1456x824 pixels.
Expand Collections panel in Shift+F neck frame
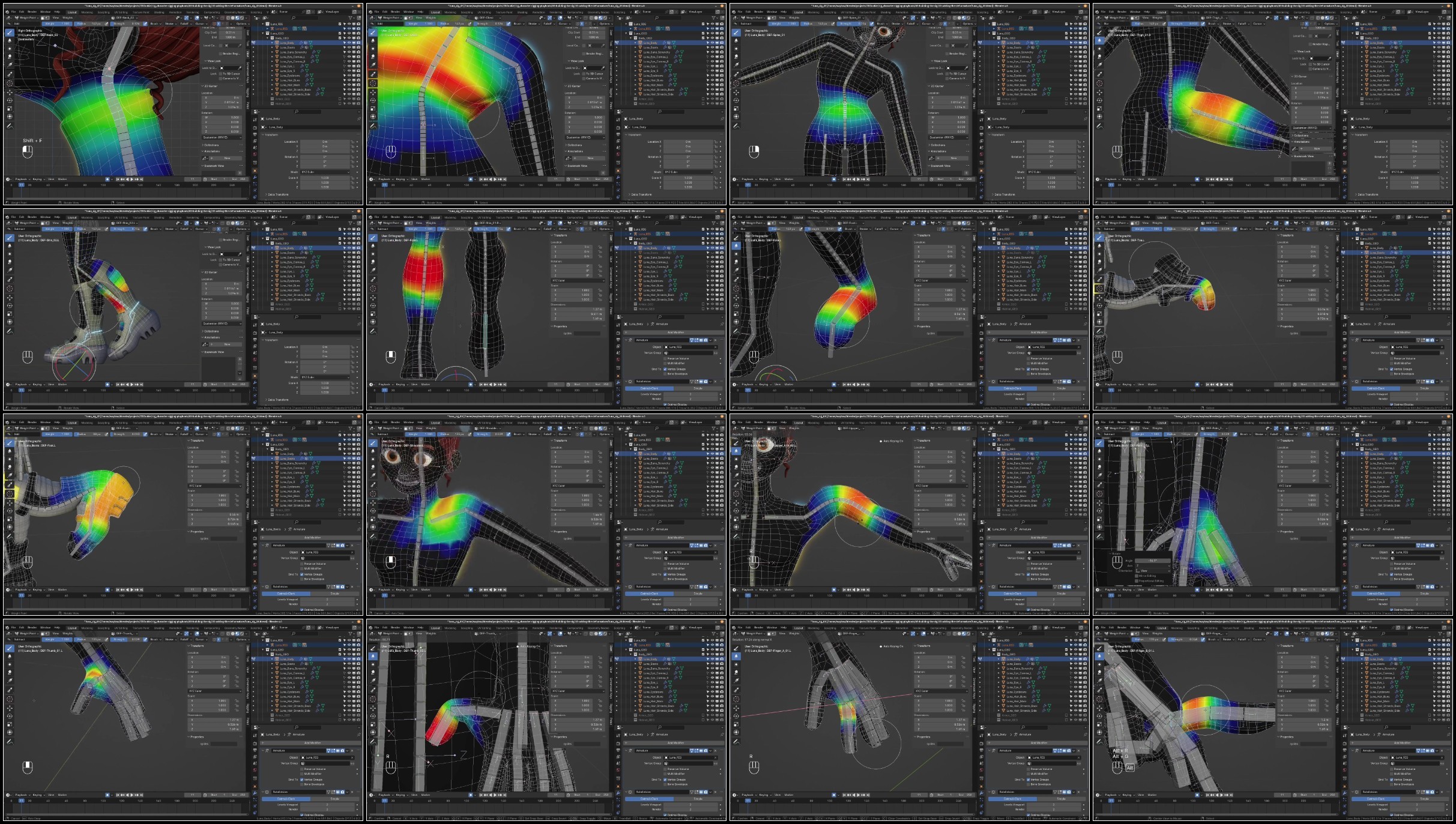tap(211, 145)
